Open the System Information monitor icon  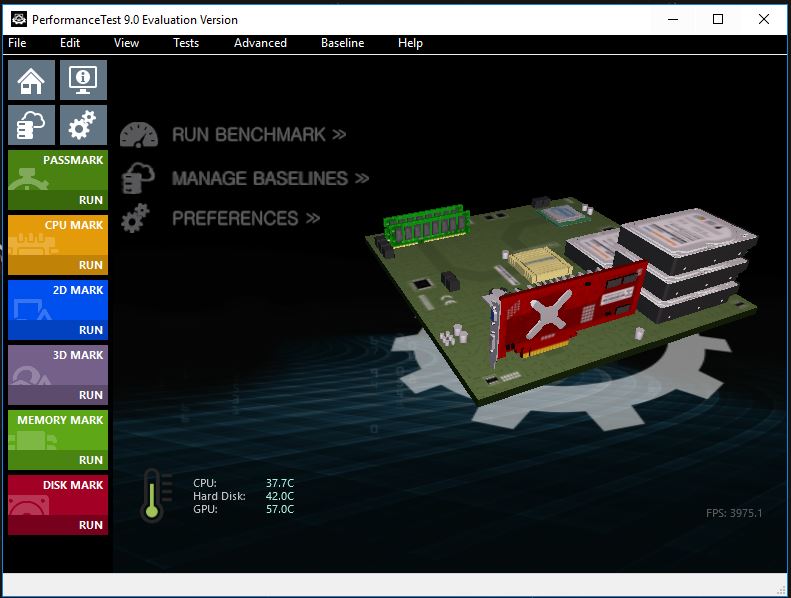[83, 80]
